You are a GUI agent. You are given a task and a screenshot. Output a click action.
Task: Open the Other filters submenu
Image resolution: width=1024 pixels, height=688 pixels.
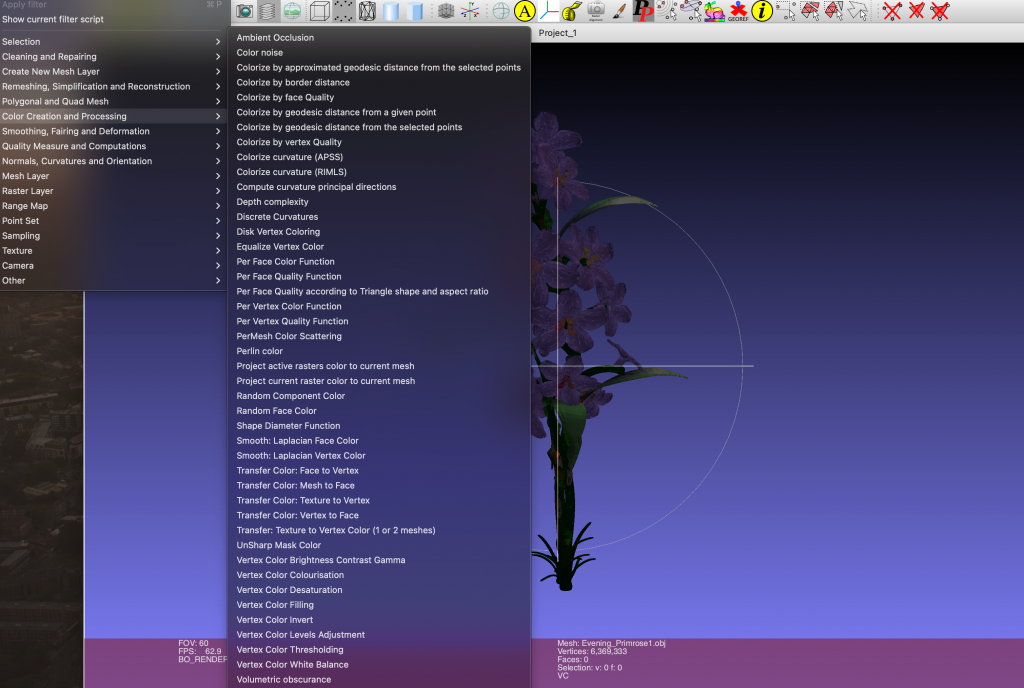tap(112, 281)
